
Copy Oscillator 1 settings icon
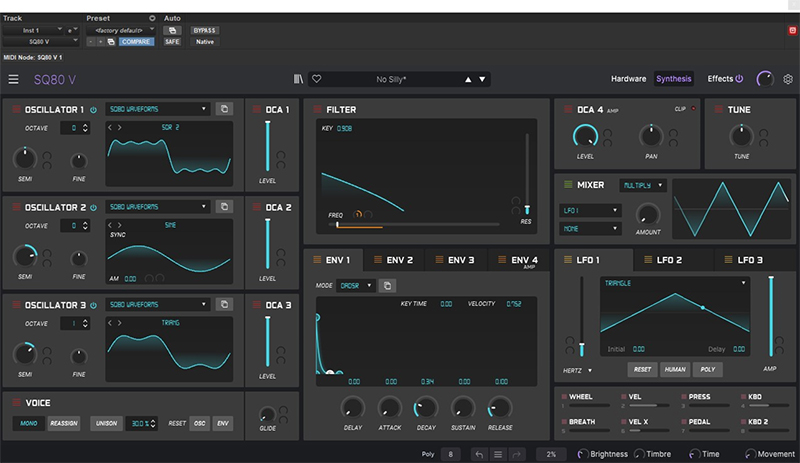pyautogui.click(x=224, y=109)
